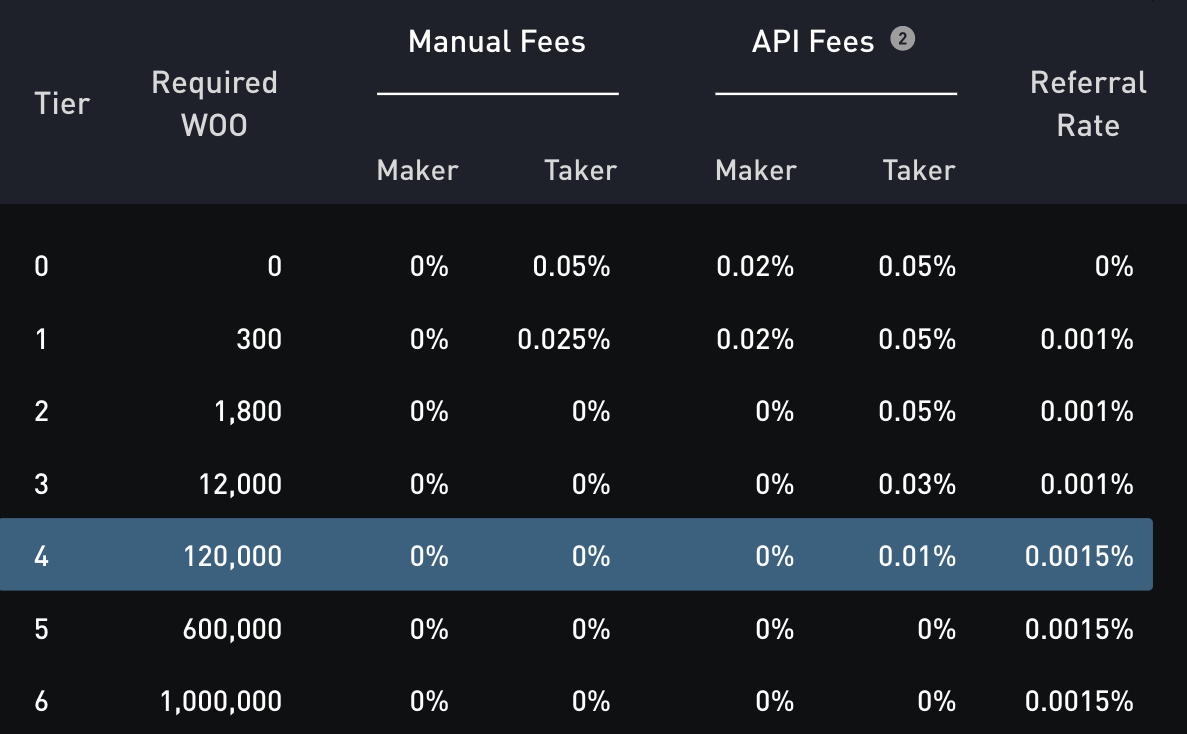
Task: Click Taker header under Manual Fees
Action: pos(580,171)
